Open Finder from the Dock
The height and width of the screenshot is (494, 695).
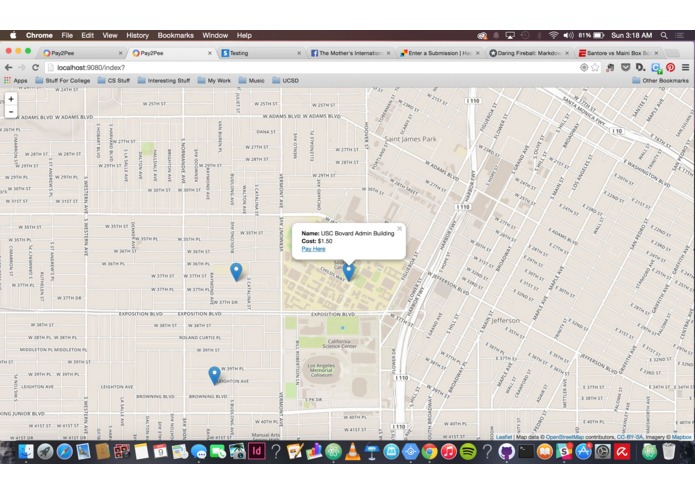(x=26, y=452)
